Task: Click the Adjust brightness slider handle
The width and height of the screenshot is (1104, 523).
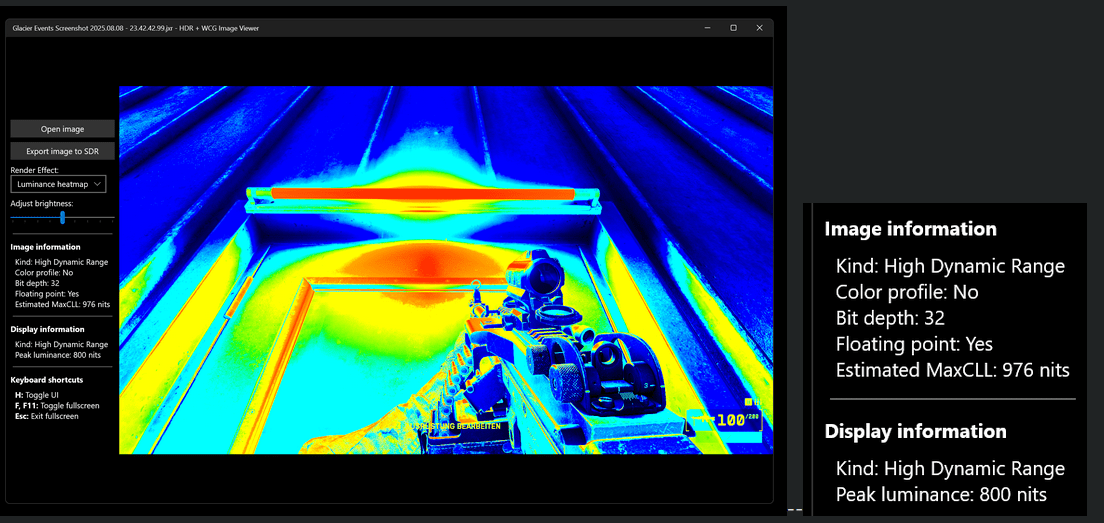Action: point(62,218)
